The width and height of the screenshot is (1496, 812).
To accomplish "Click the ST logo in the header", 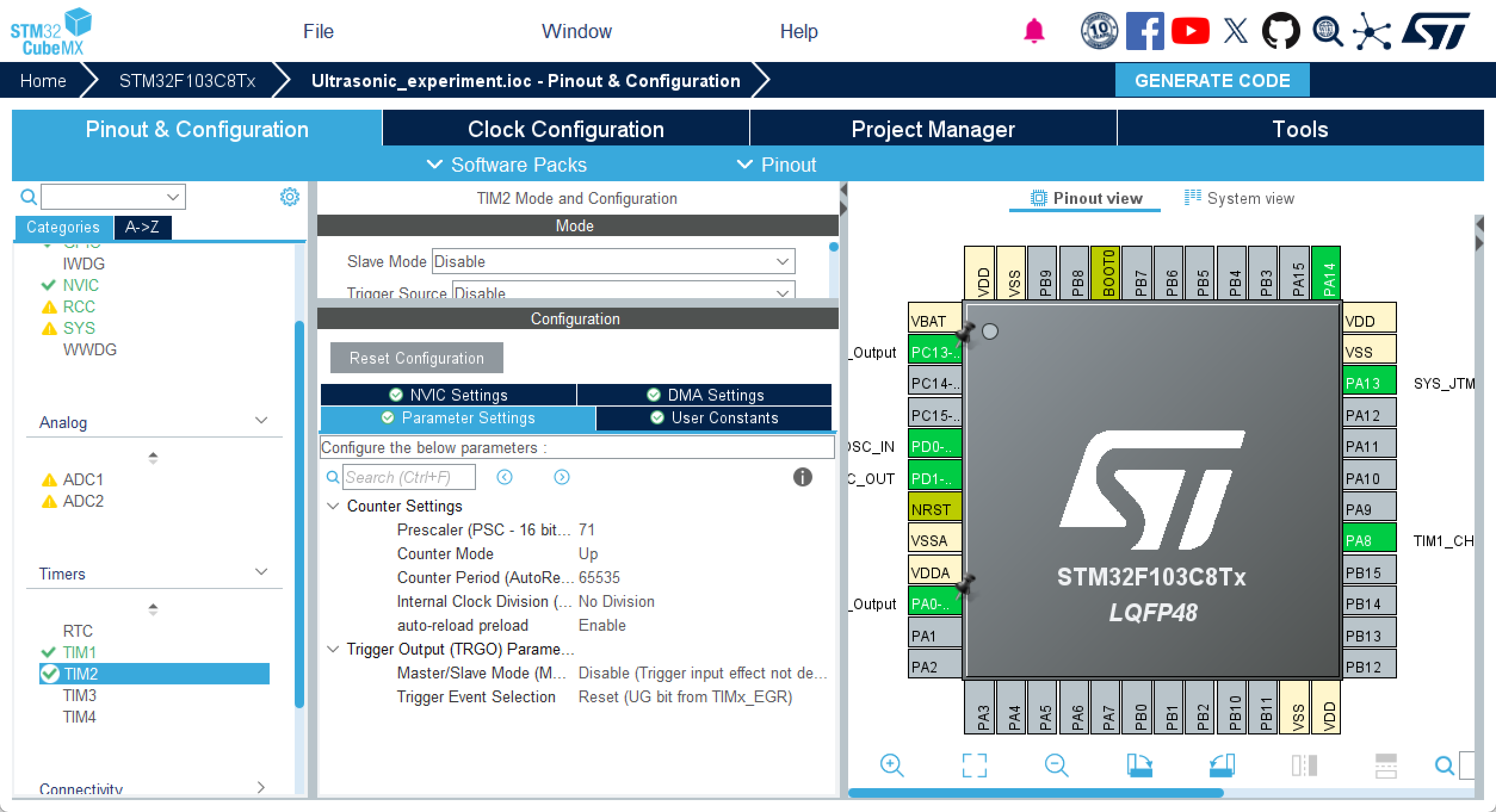I will coord(1436,31).
